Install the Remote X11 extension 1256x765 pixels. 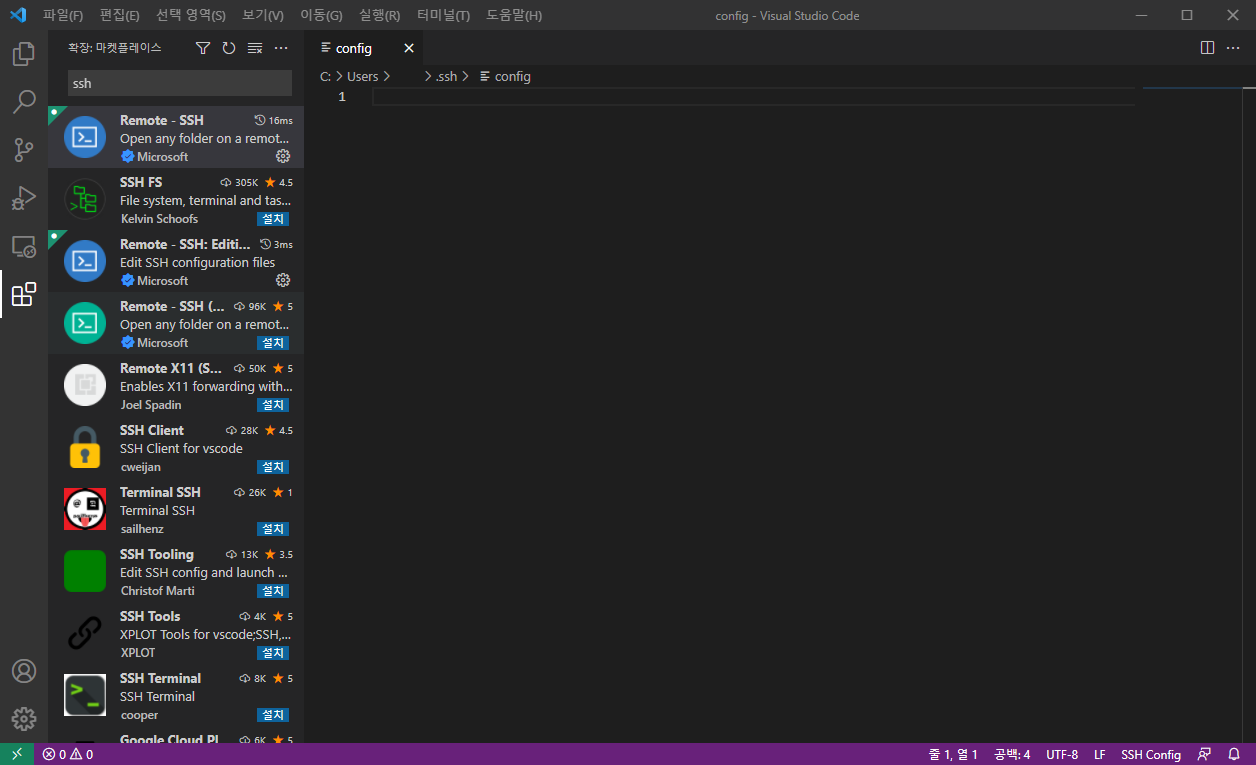click(x=273, y=405)
